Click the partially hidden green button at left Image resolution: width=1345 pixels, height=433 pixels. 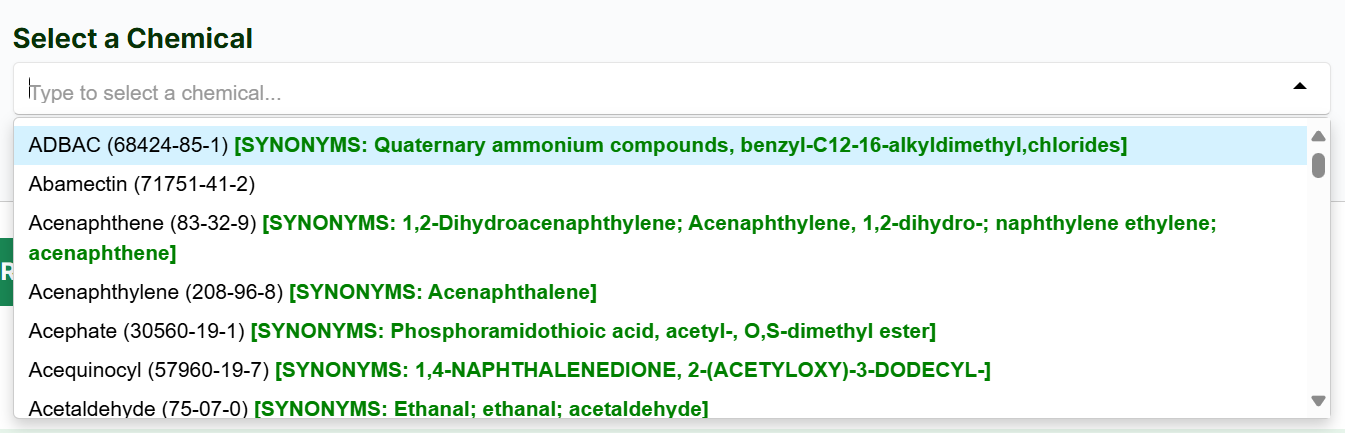pos(6,271)
